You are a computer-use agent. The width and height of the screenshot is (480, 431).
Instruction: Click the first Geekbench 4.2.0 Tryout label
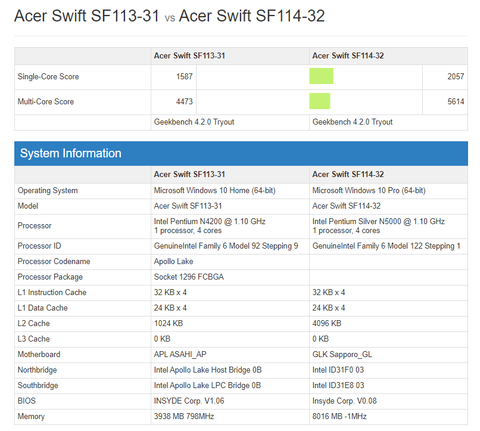coord(194,122)
